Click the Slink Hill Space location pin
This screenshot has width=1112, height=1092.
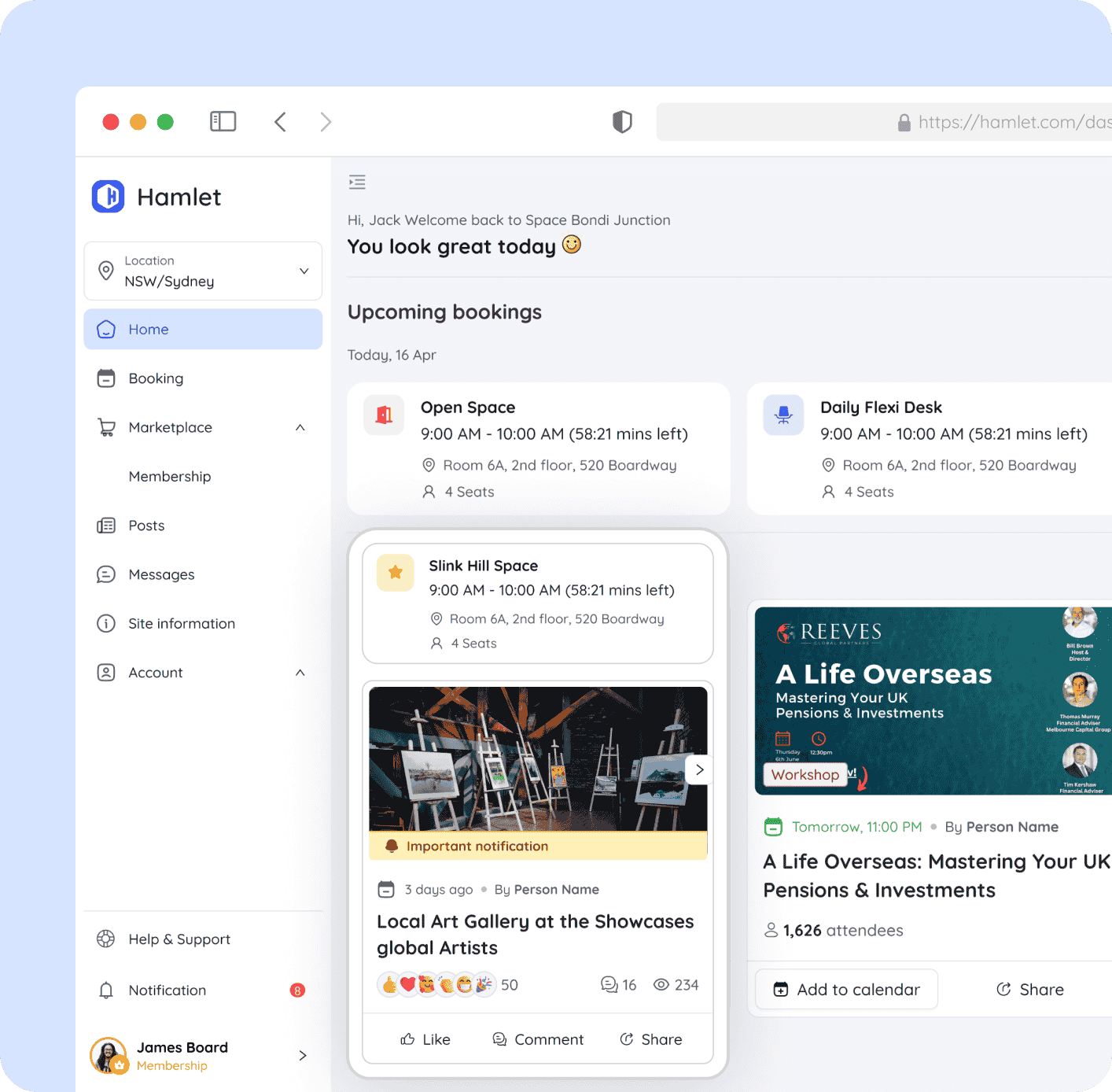[x=436, y=619]
